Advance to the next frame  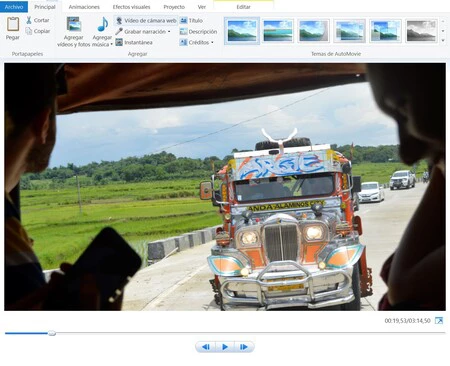(x=244, y=347)
